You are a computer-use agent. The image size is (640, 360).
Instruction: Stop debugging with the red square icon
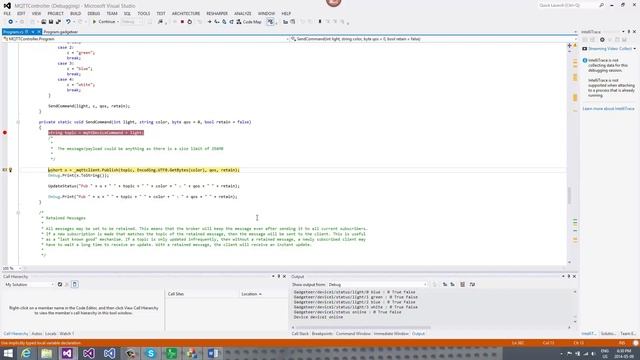point(182,22)
